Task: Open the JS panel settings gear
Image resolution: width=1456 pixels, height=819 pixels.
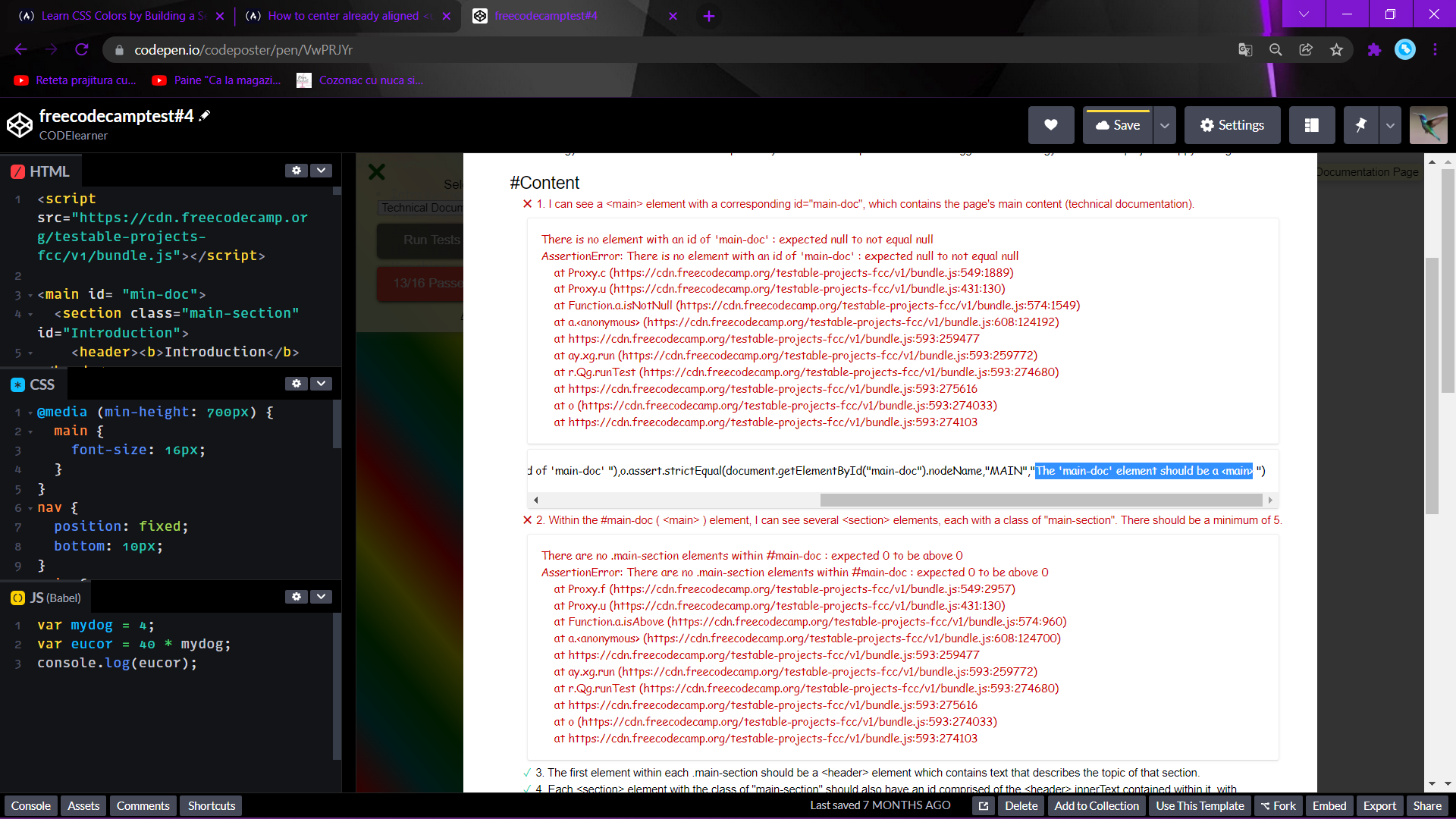Action: tap(297, 597)
